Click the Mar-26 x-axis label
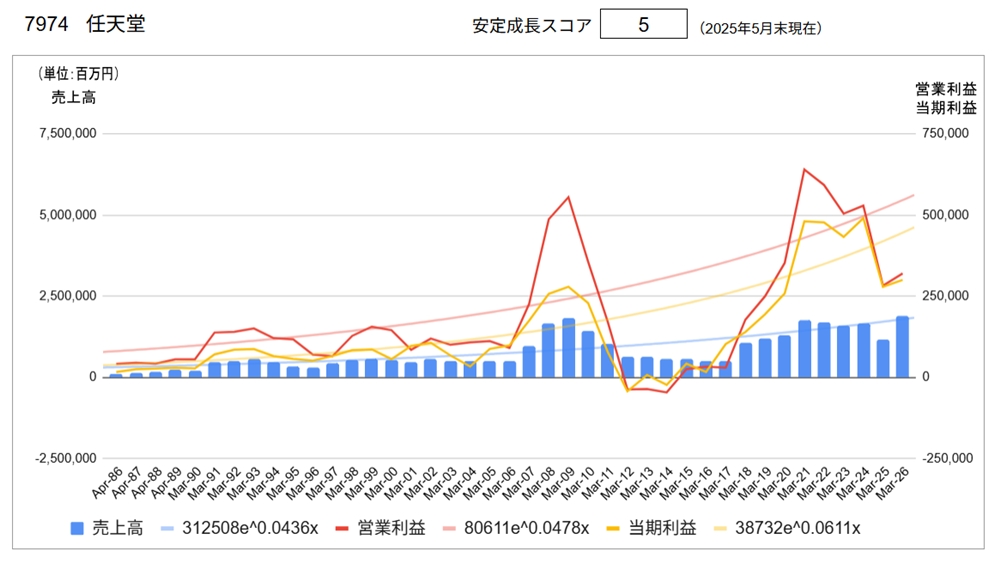Screen dimensions: 1000x563 point(893,483)
